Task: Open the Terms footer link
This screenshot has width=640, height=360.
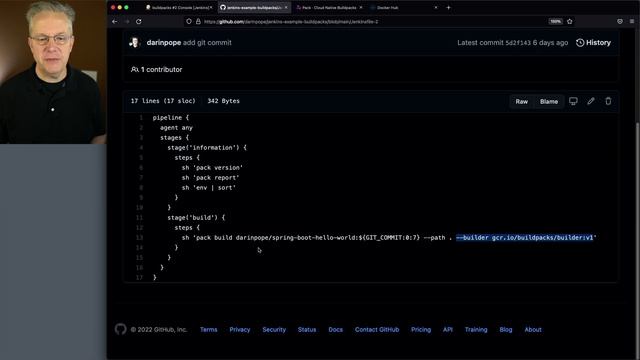Action: (209, 329)
